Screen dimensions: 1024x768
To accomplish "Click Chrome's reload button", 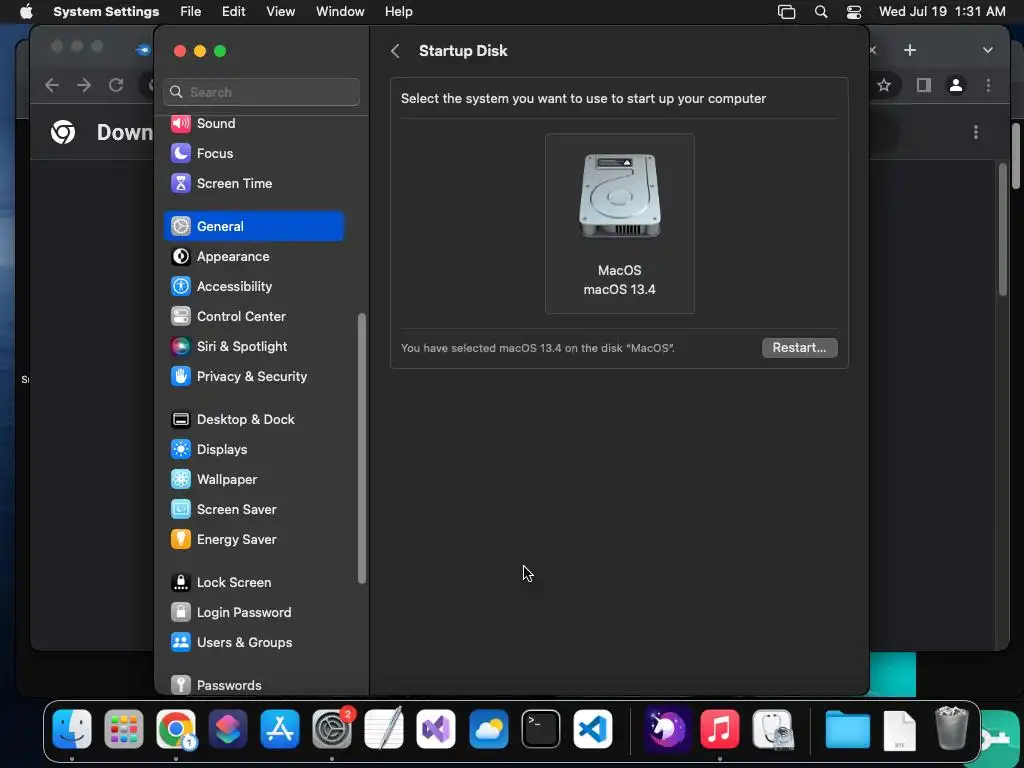I will (x=116, y=85).
